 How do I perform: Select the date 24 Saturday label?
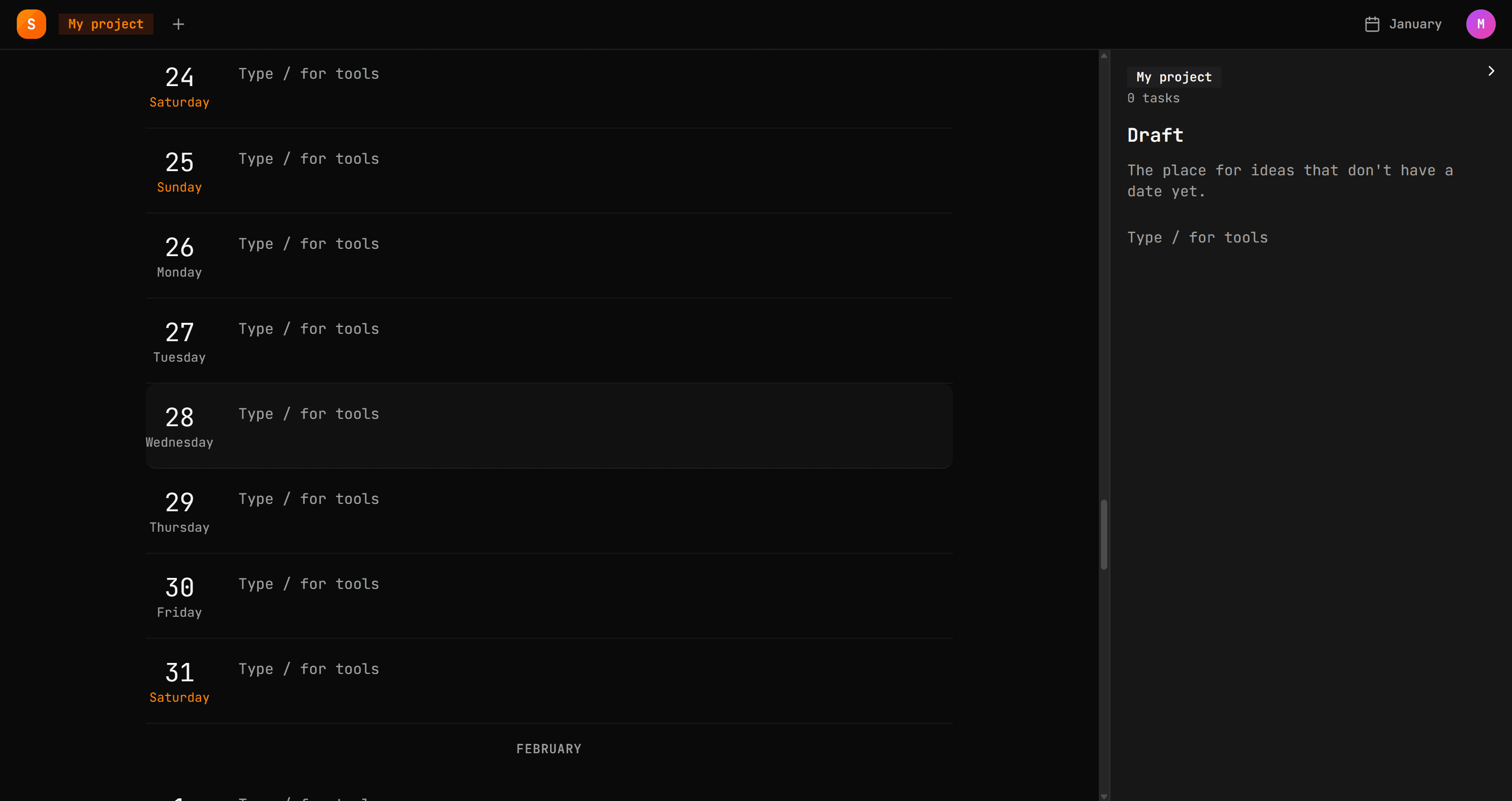[179, 87]
